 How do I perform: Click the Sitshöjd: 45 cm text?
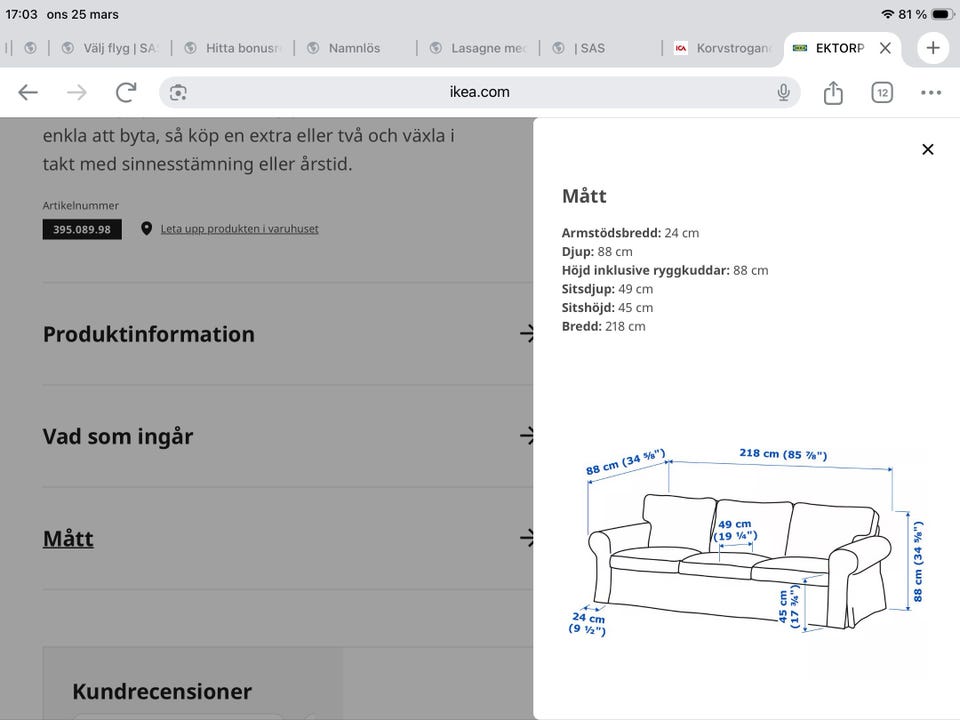607,307
